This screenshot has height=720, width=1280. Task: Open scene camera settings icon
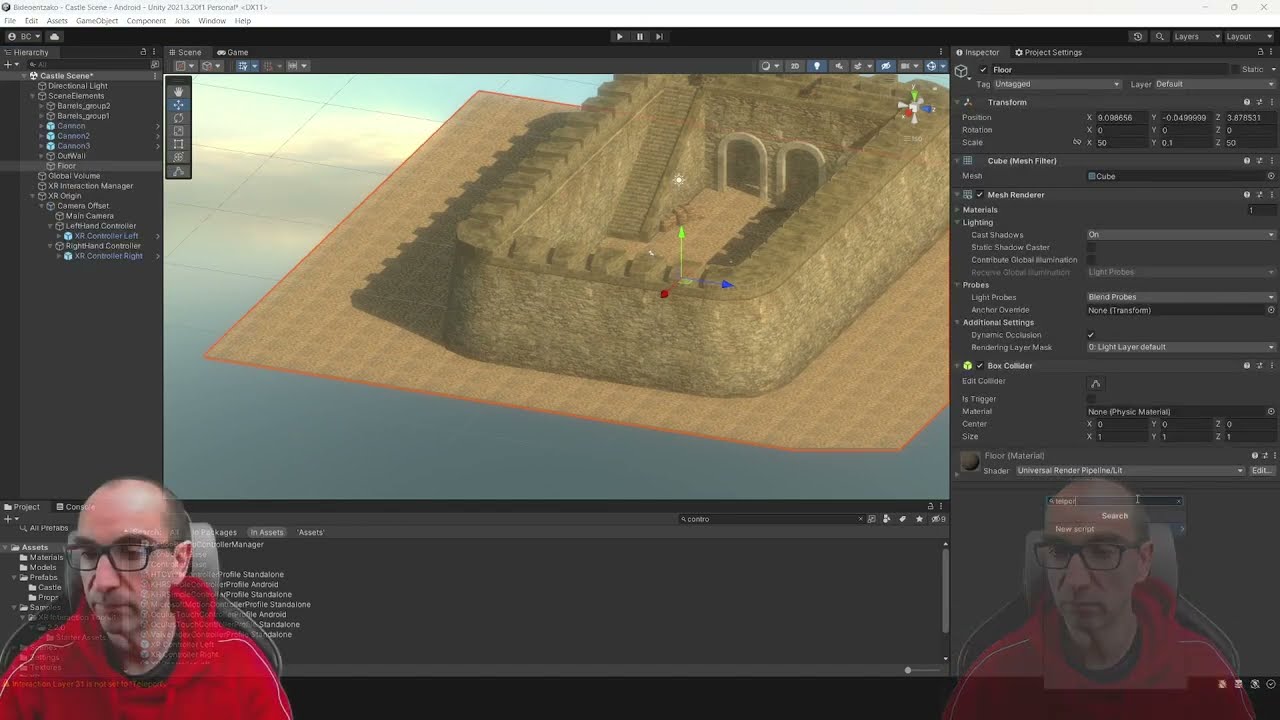pos(908,66)
